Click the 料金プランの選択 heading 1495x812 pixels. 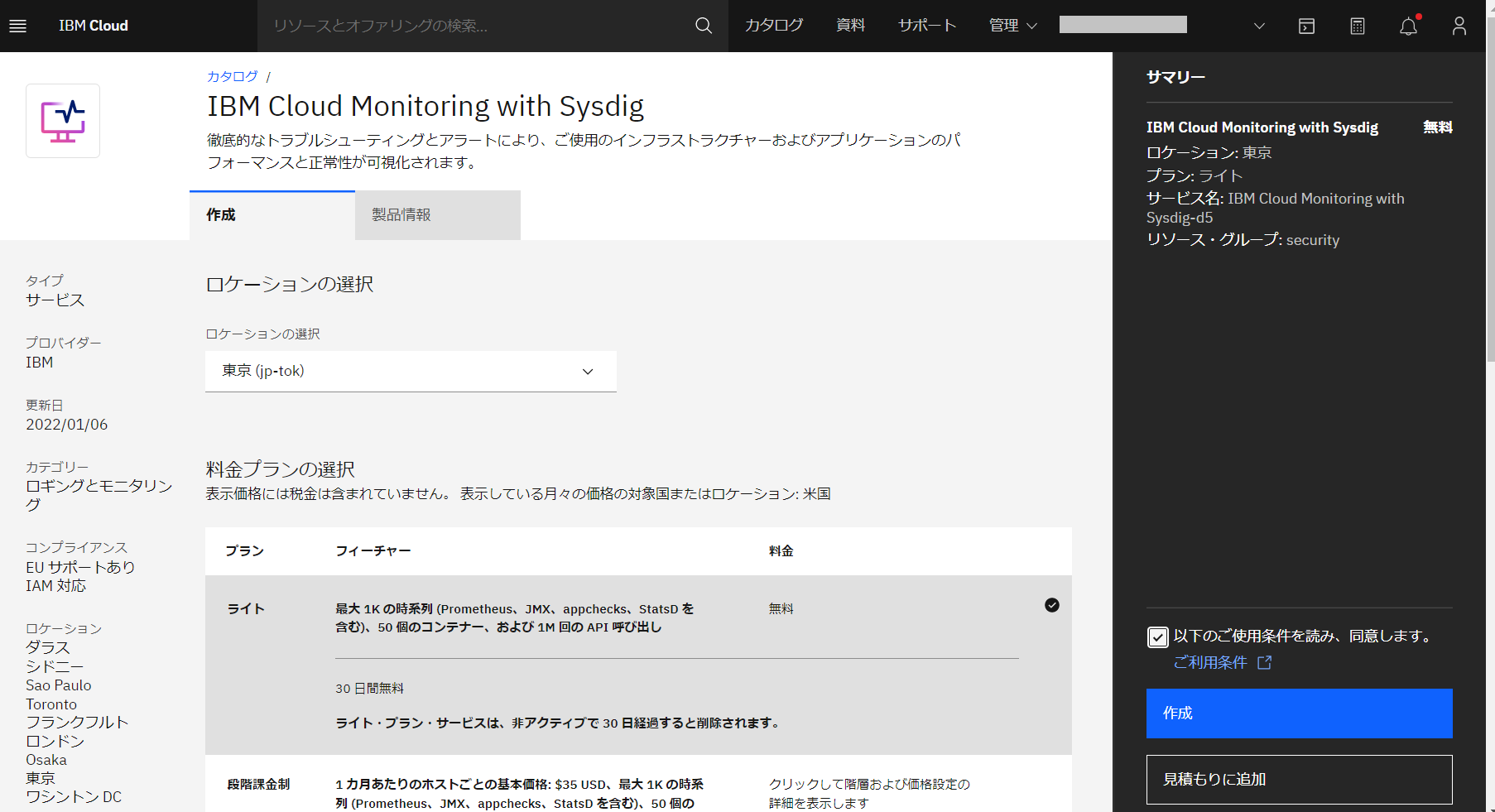pos(281,469)
